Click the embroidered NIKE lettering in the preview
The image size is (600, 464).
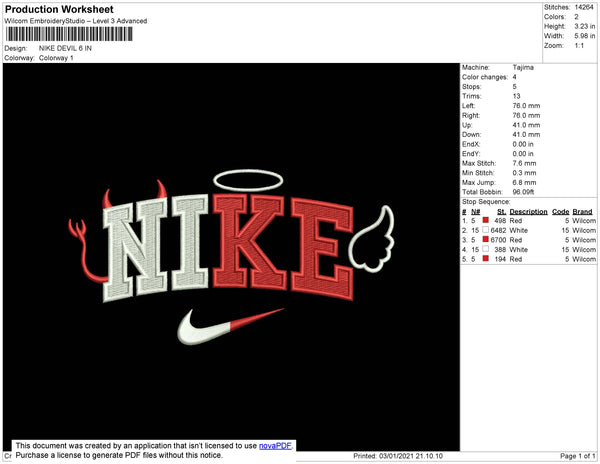click(228, 246)
